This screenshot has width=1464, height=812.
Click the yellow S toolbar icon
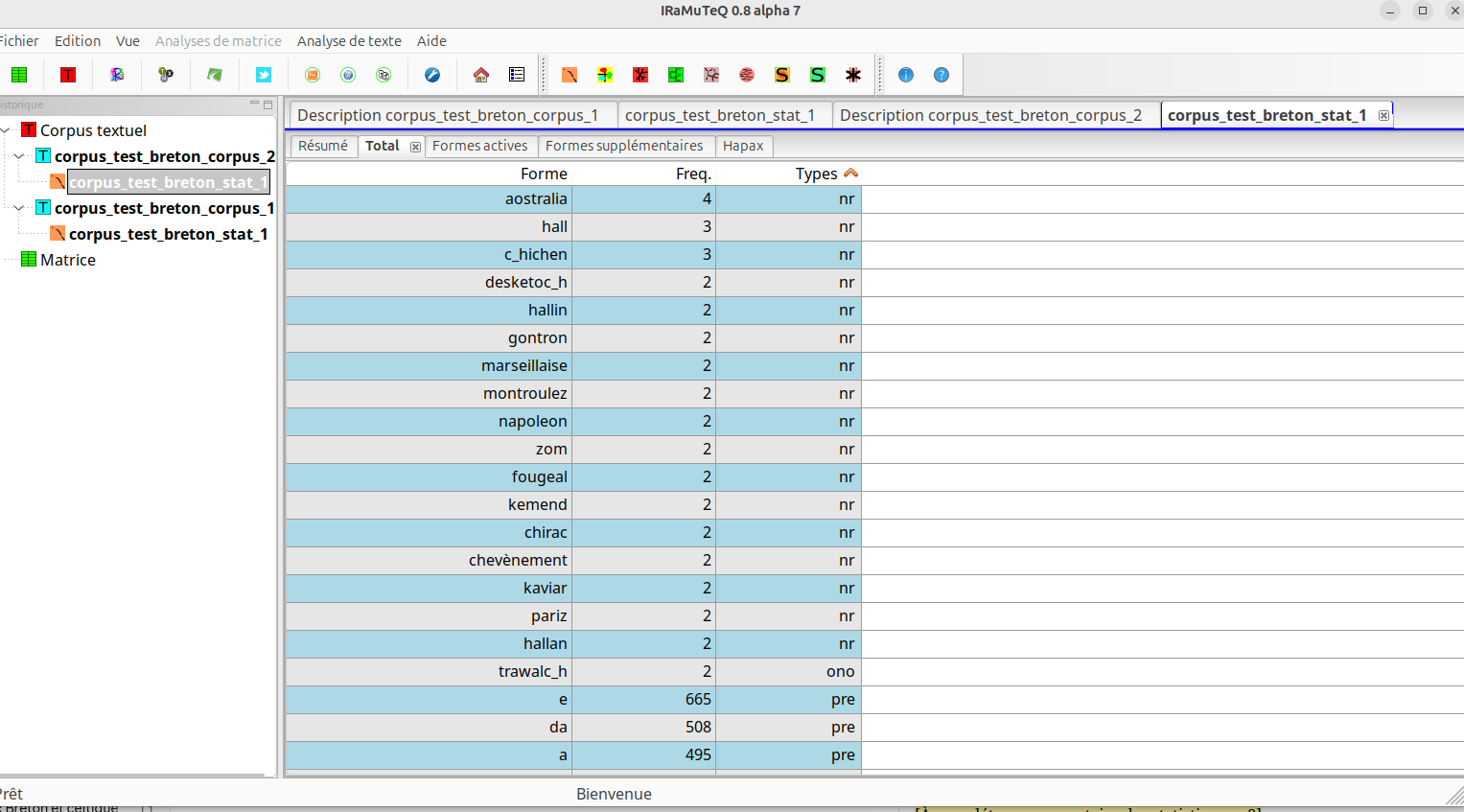pyautogui.click(x=782, y=75)
